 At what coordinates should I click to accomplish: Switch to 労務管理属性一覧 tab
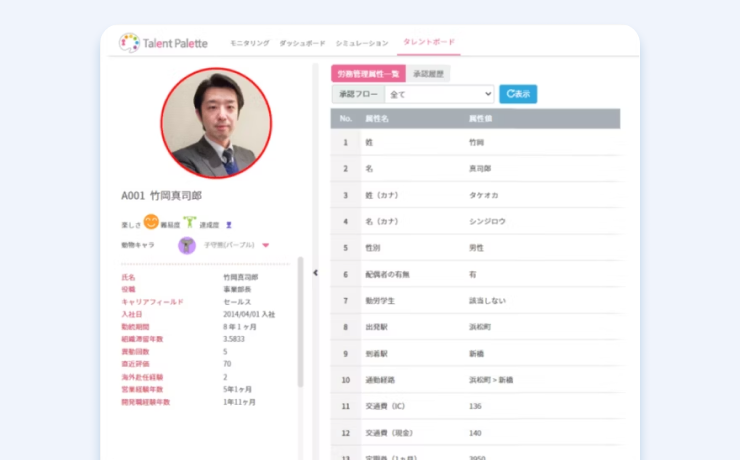pyautogui.click(x=368, y=74)
